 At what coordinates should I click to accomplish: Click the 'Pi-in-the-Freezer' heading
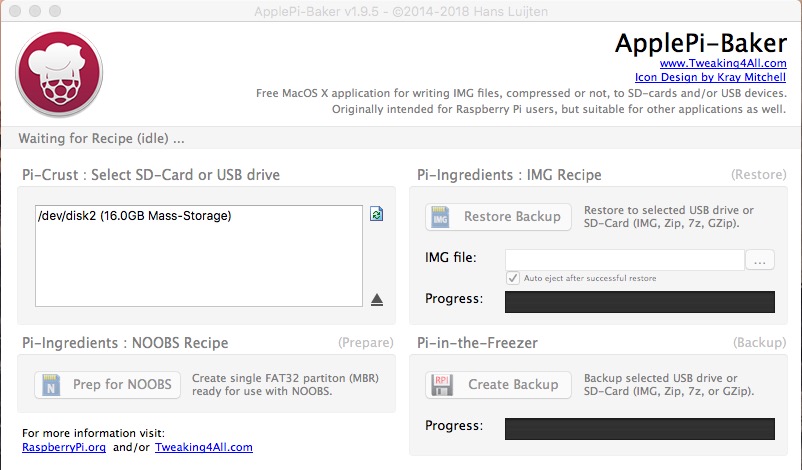477,343
